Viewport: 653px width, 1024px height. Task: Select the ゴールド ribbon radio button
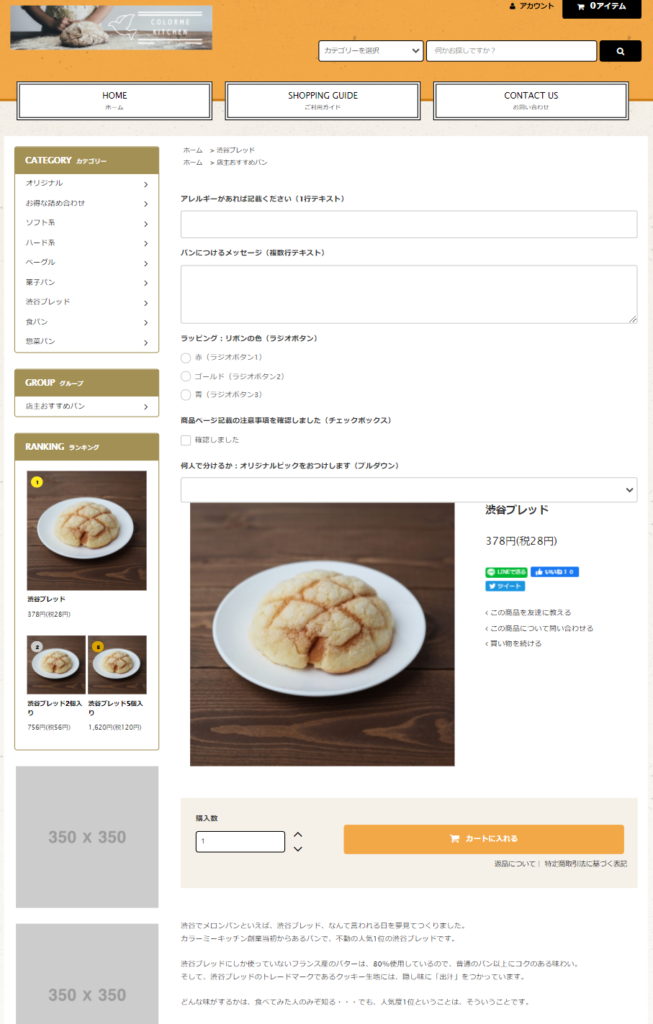click(186, 377)
